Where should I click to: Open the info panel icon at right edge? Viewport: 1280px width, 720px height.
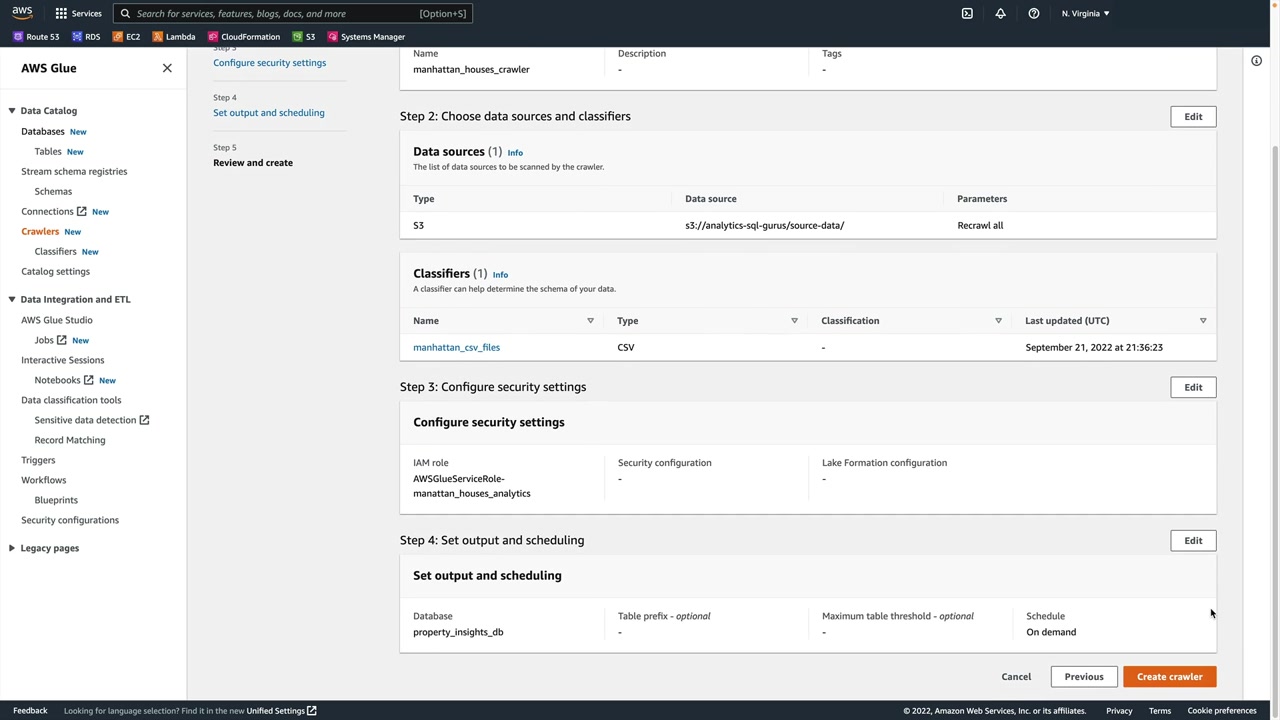(1256, 61)
